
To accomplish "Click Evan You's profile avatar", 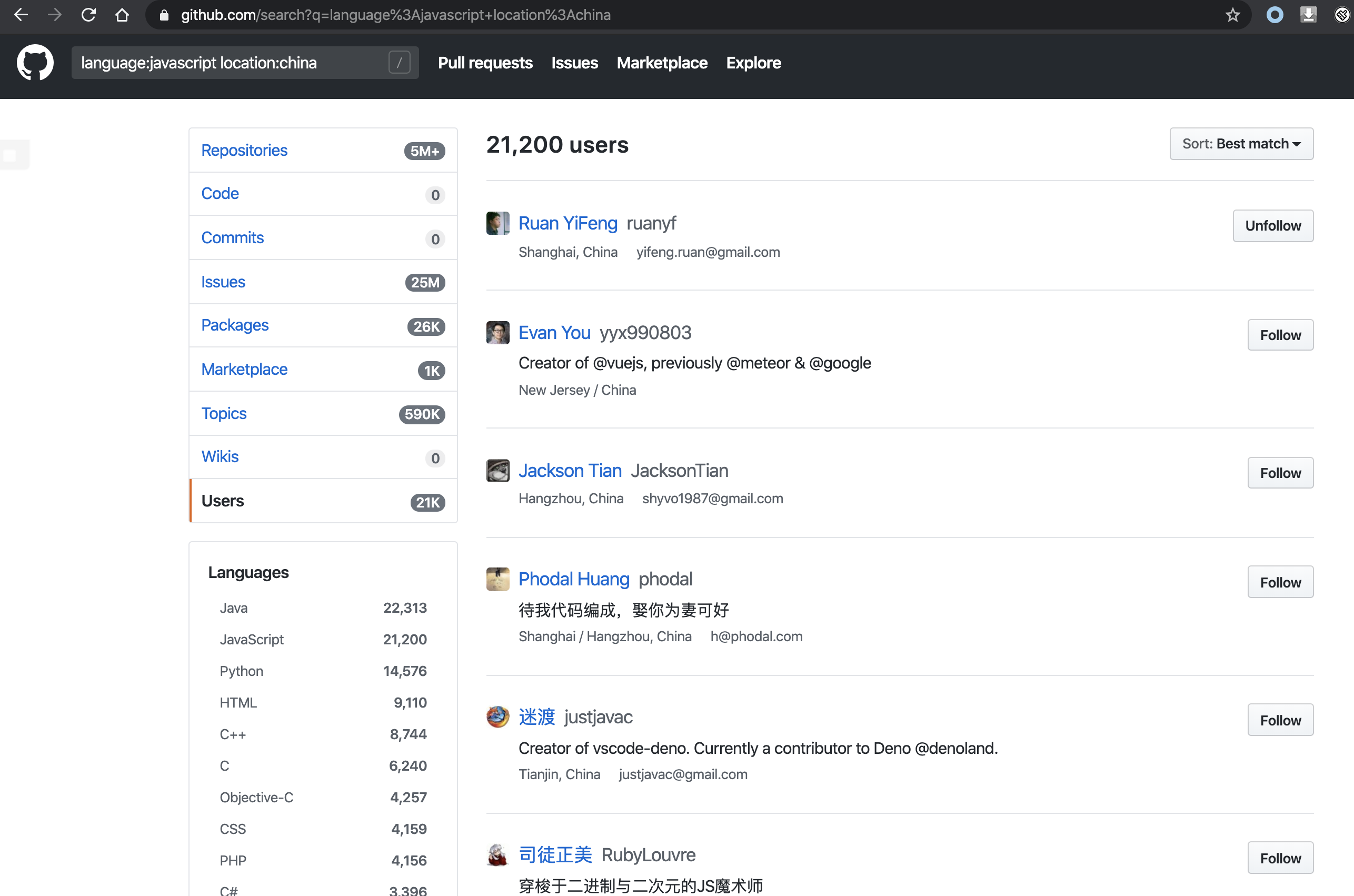I will 497,333.
